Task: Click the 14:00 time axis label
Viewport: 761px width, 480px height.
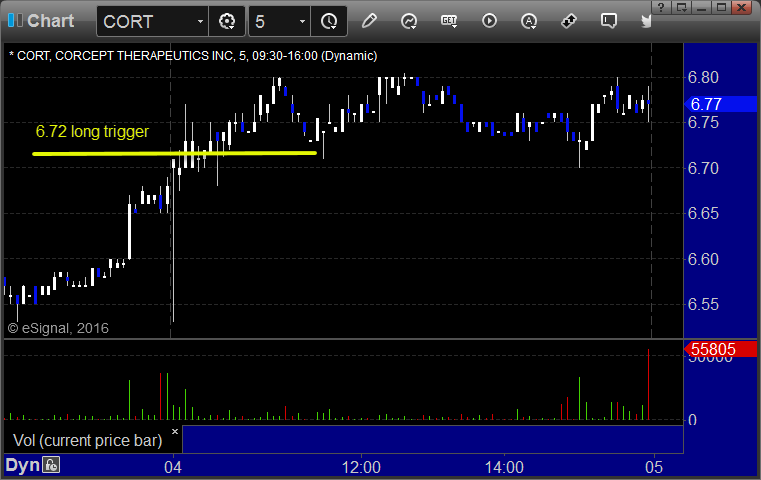Action: point(504,467)
